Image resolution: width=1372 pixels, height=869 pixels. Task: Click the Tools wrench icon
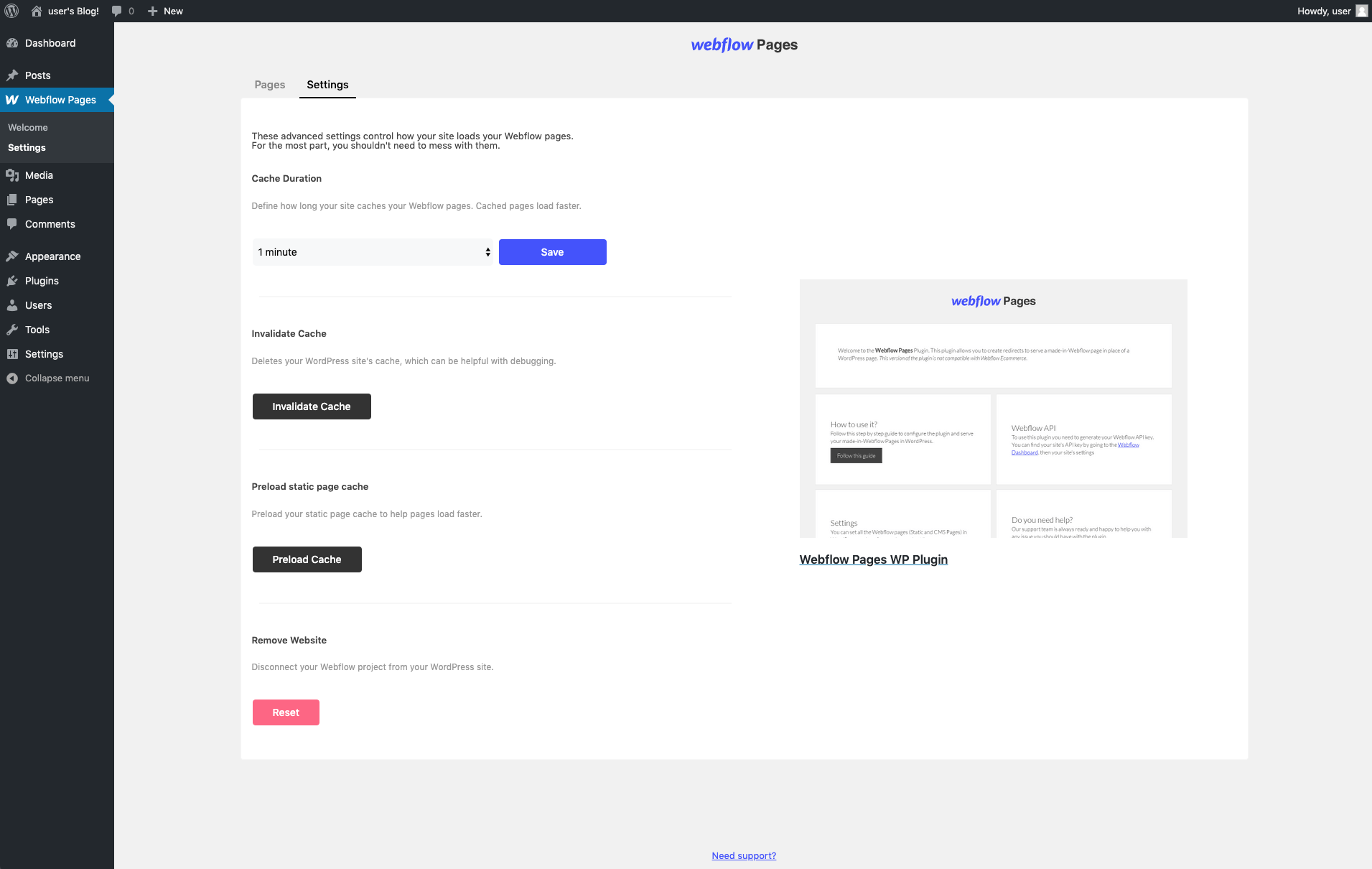[12, 330]
